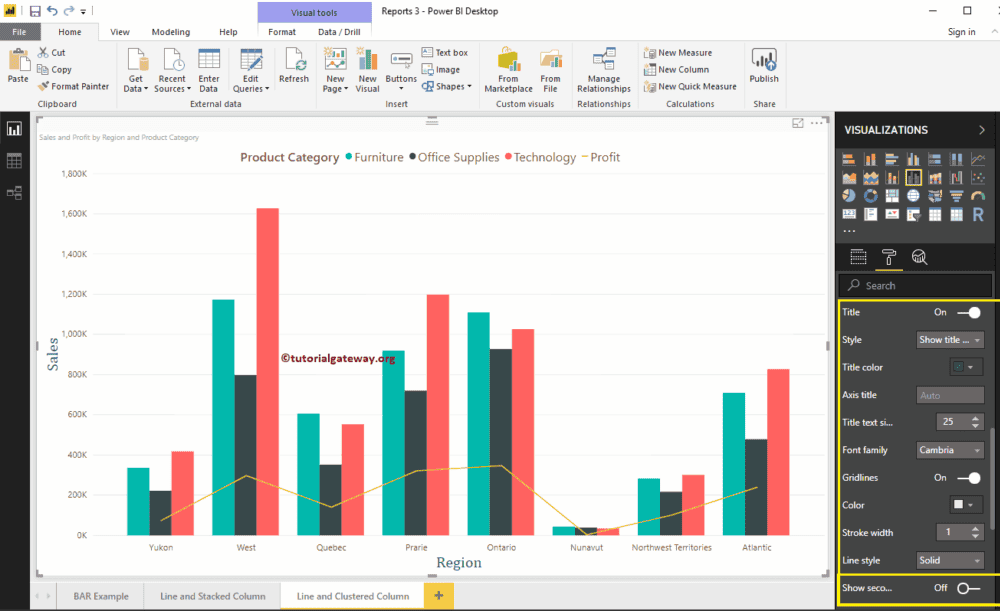The height and width of the screenshot is (611, 1000).
Task: Click the Save icon in quick access toolbar
Action: click(x=35, y=11)
